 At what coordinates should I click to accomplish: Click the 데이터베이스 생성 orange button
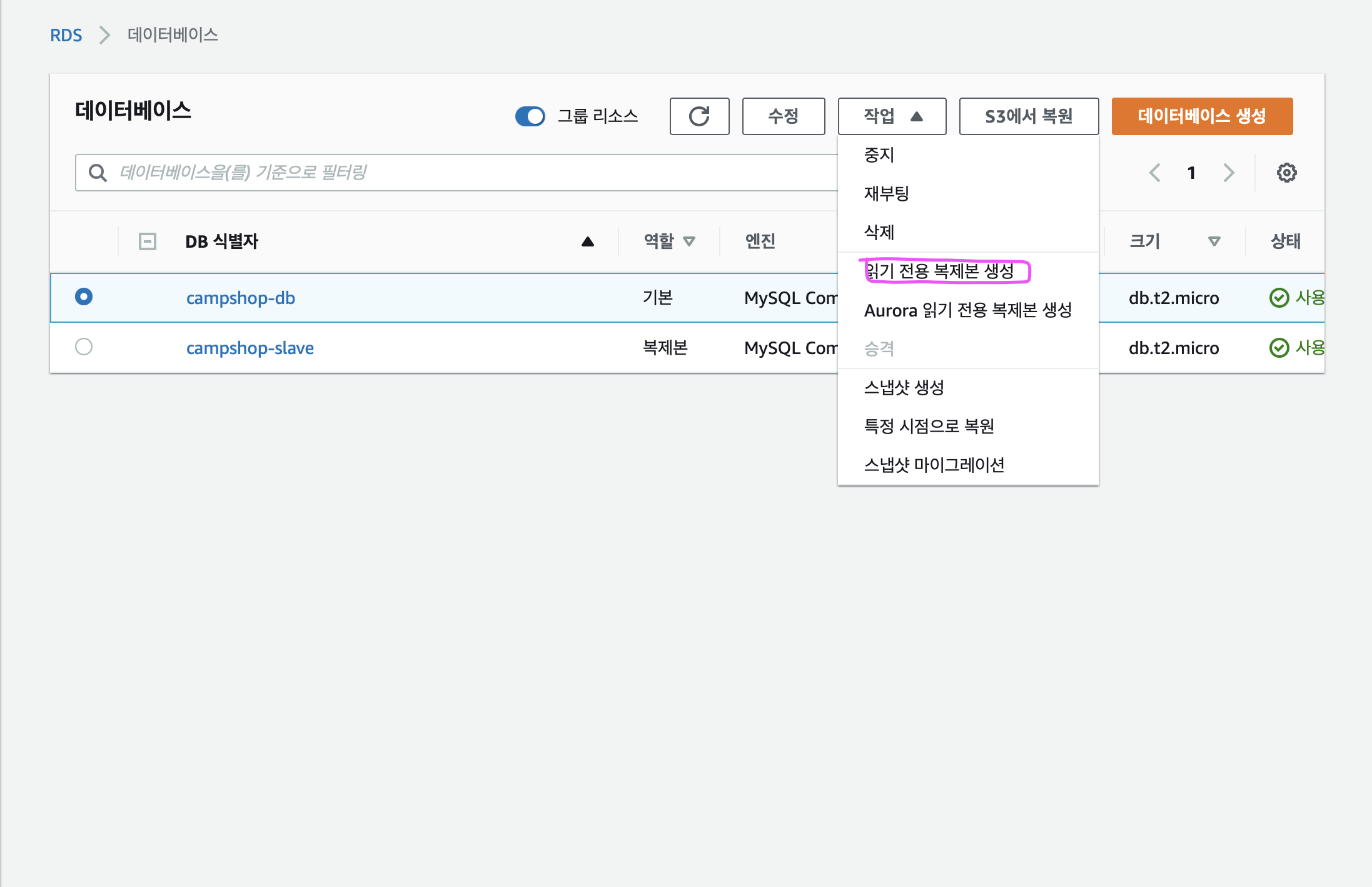click(x=1201, y=116)
